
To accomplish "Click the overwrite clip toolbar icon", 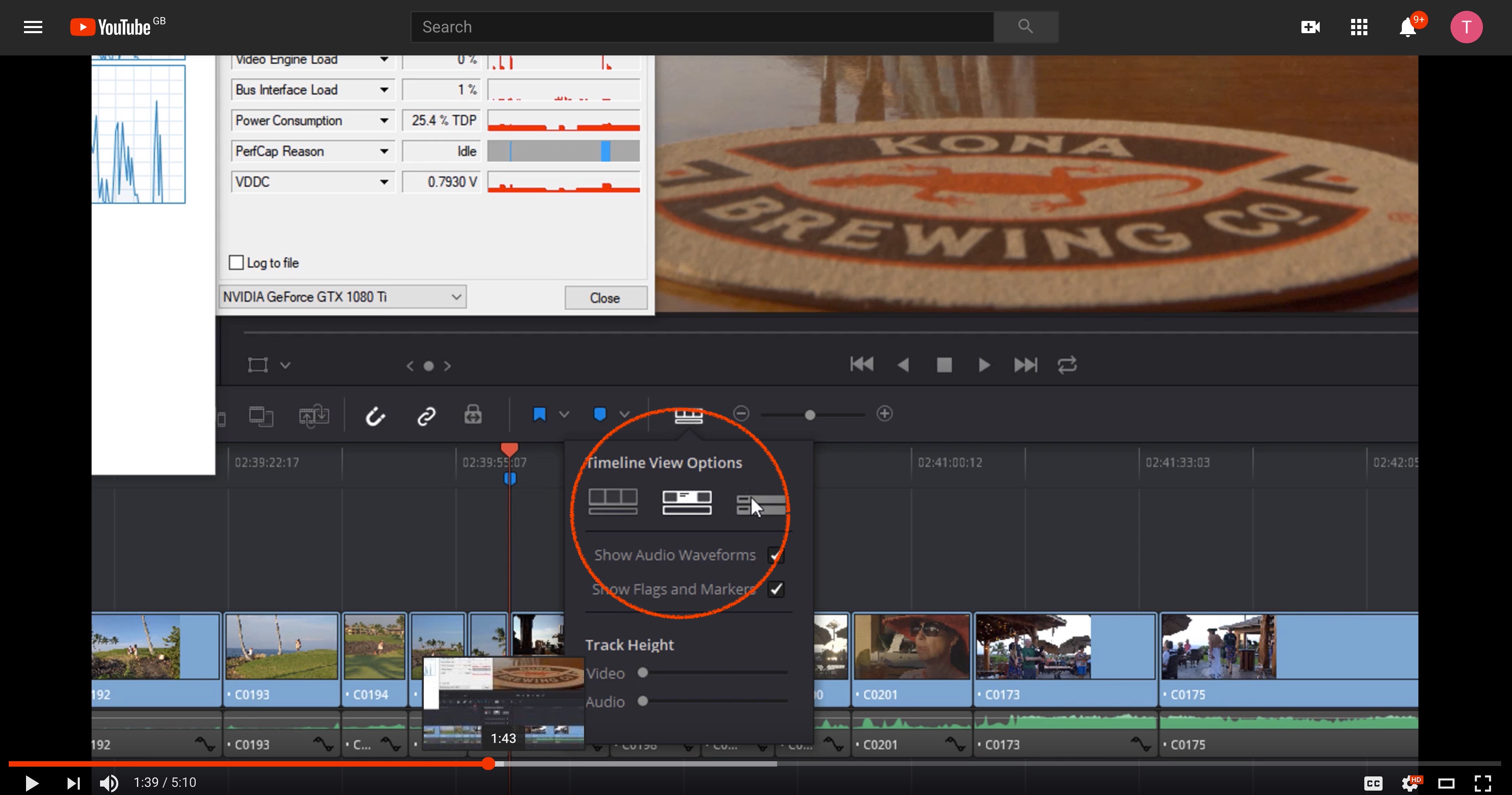I will click(x=261, y=416).
